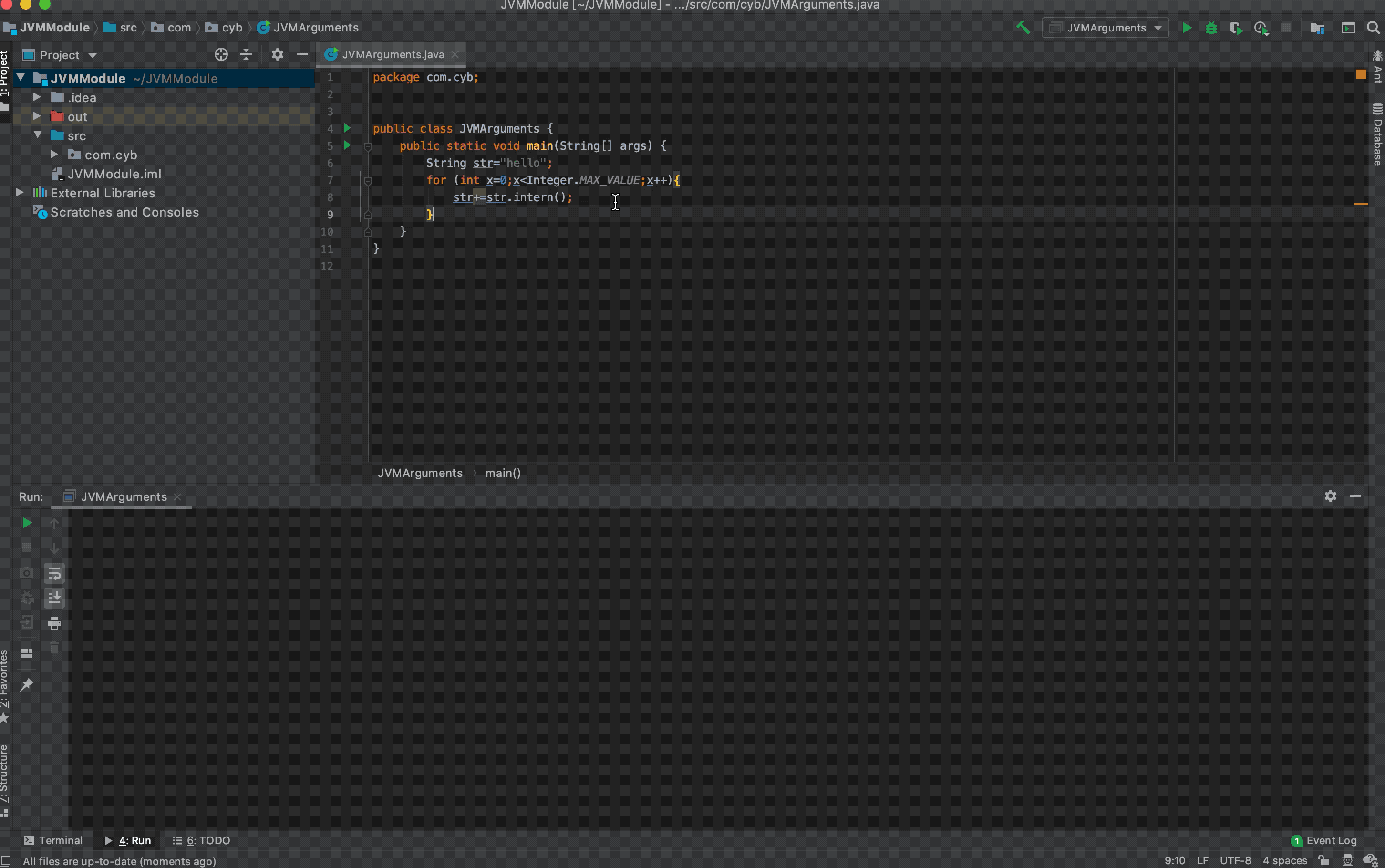Image resolution: width=1385 pixels, height=868 pixels.
Task: Click run gutter arrow beside main method
Action: click(347, 145)
